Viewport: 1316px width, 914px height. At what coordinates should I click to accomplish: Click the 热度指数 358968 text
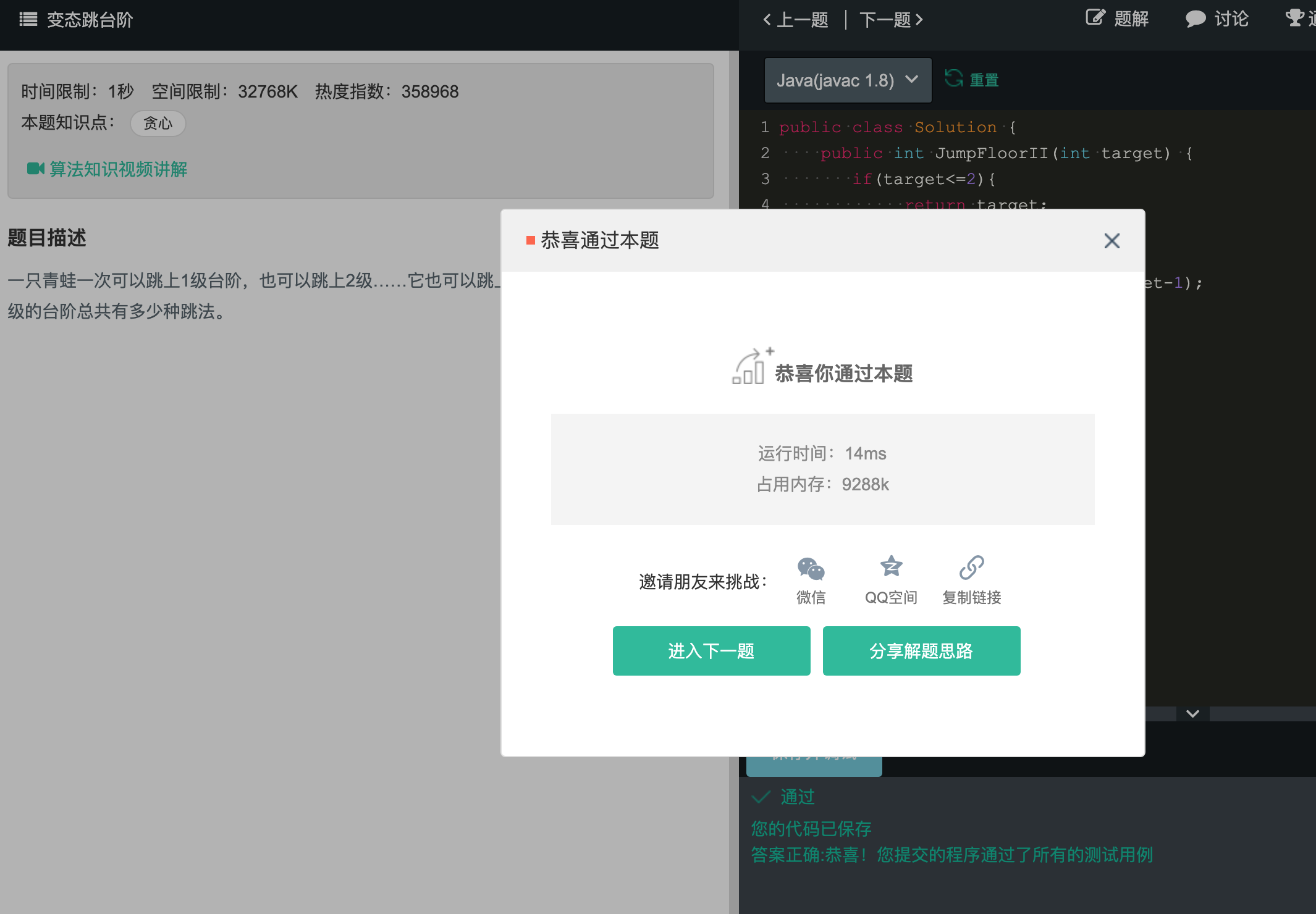pos(387,92)
